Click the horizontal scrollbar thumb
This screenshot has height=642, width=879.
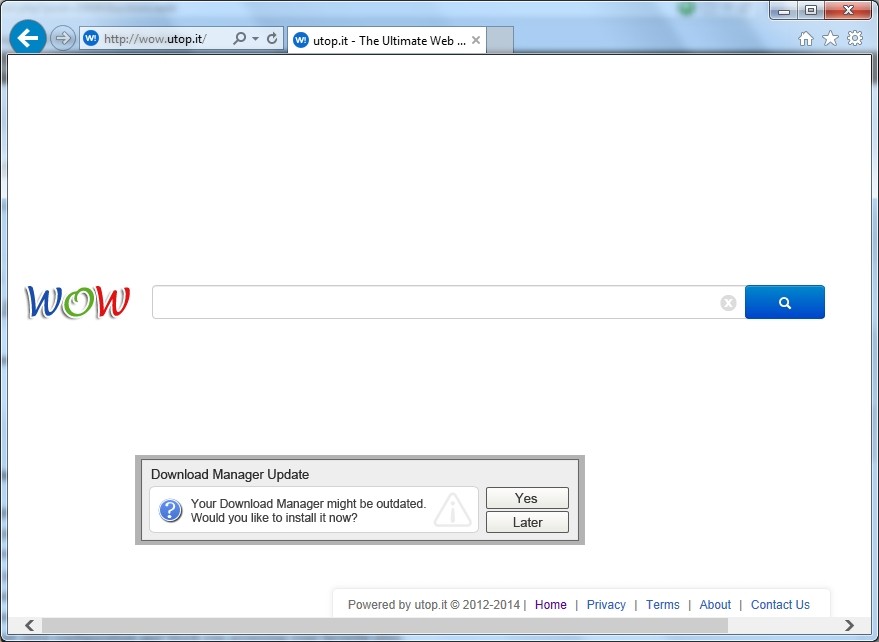[385, 625]
